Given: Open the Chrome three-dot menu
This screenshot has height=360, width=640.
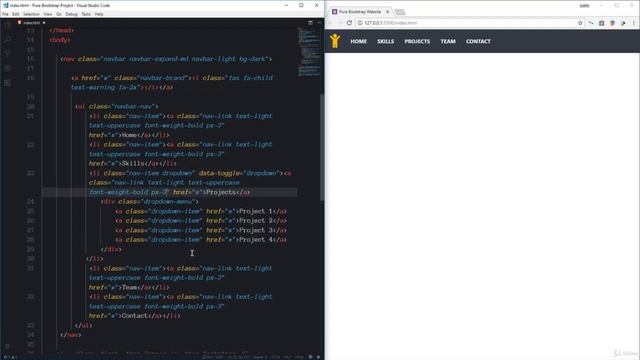Looking at the screenshot, I should tap(634, 23).
